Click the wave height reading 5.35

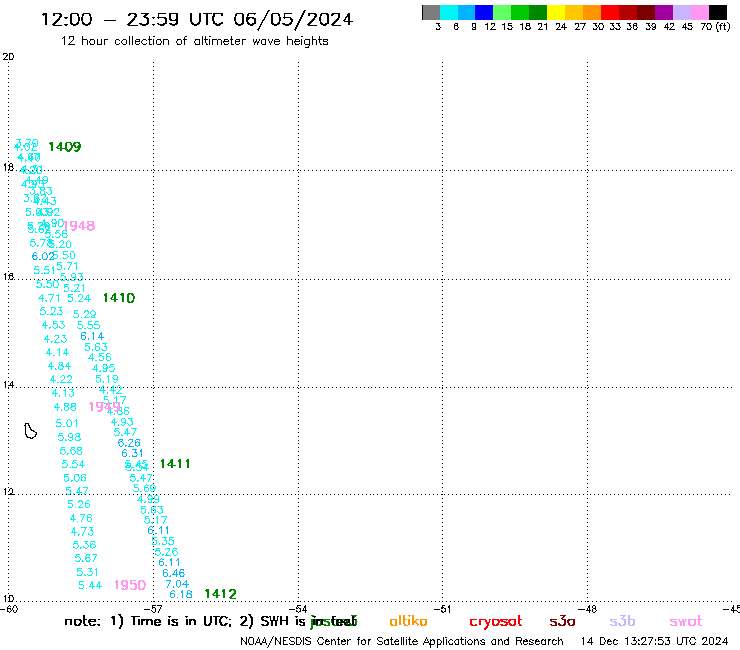pos(163,541)
